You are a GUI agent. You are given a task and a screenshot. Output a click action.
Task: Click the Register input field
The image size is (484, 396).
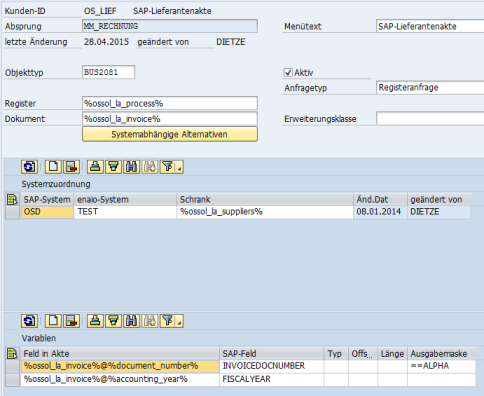coord(170,103)
